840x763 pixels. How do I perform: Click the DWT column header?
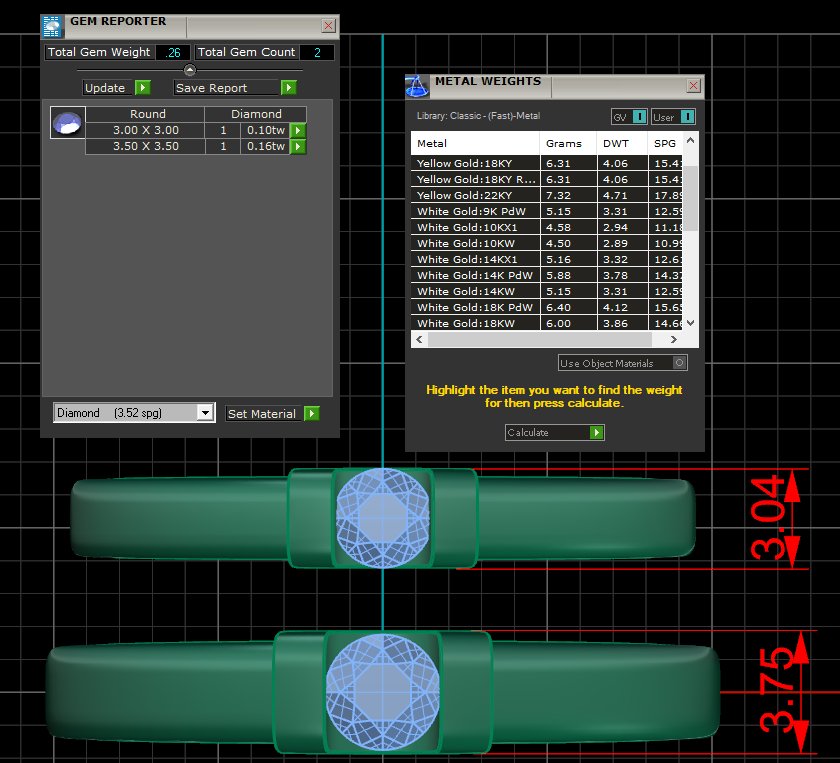coord(622,144)
